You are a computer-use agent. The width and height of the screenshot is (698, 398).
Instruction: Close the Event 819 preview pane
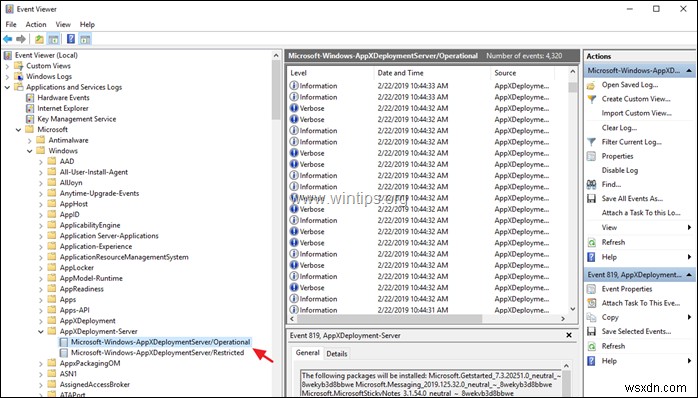(569, 335)
